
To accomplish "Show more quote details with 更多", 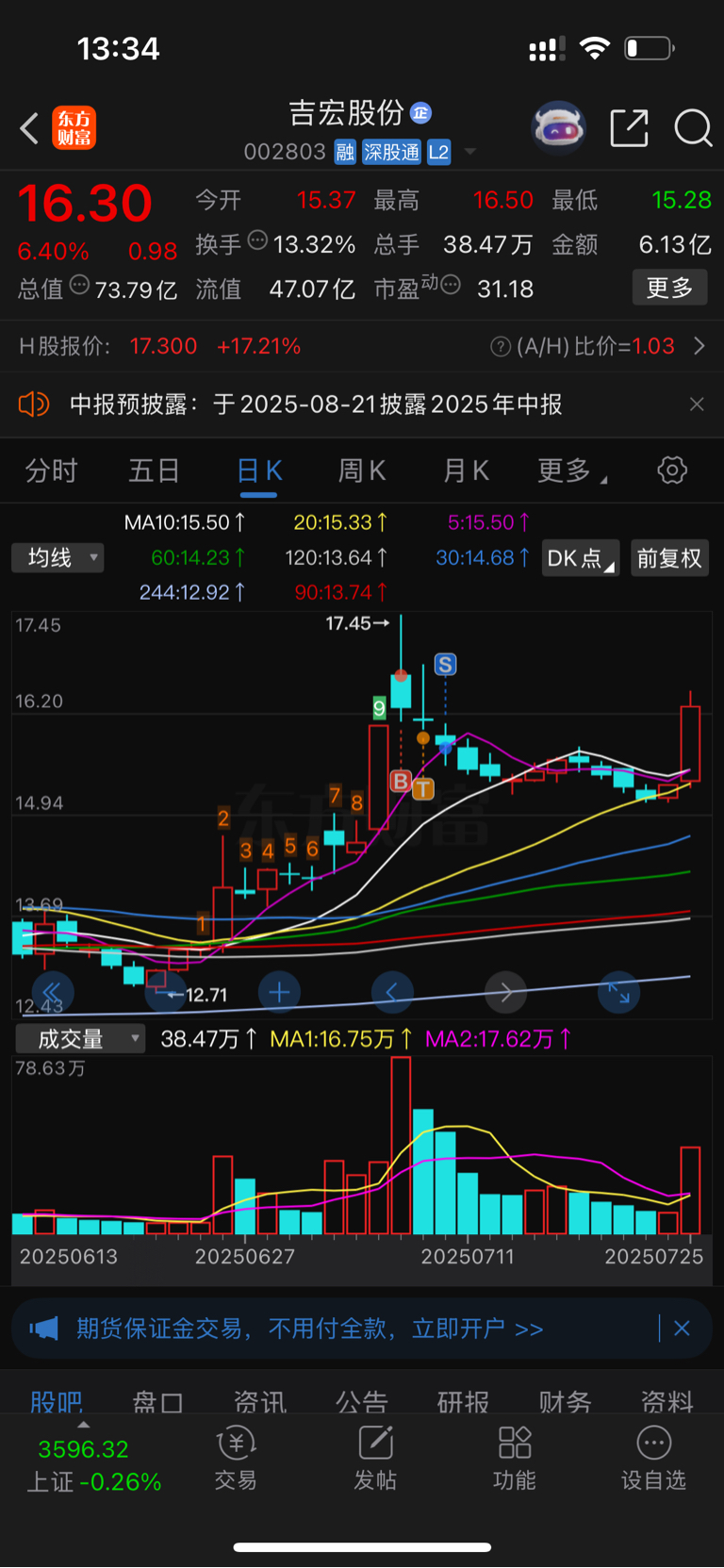I will 669,288.
